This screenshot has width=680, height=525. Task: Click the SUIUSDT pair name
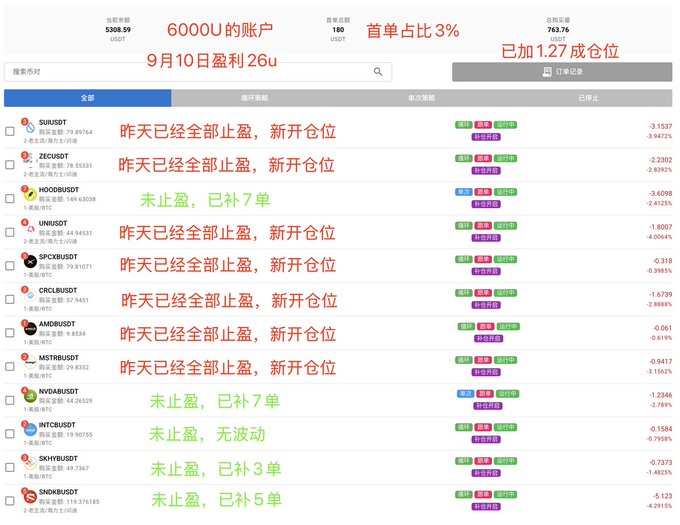tap(52, 123)
